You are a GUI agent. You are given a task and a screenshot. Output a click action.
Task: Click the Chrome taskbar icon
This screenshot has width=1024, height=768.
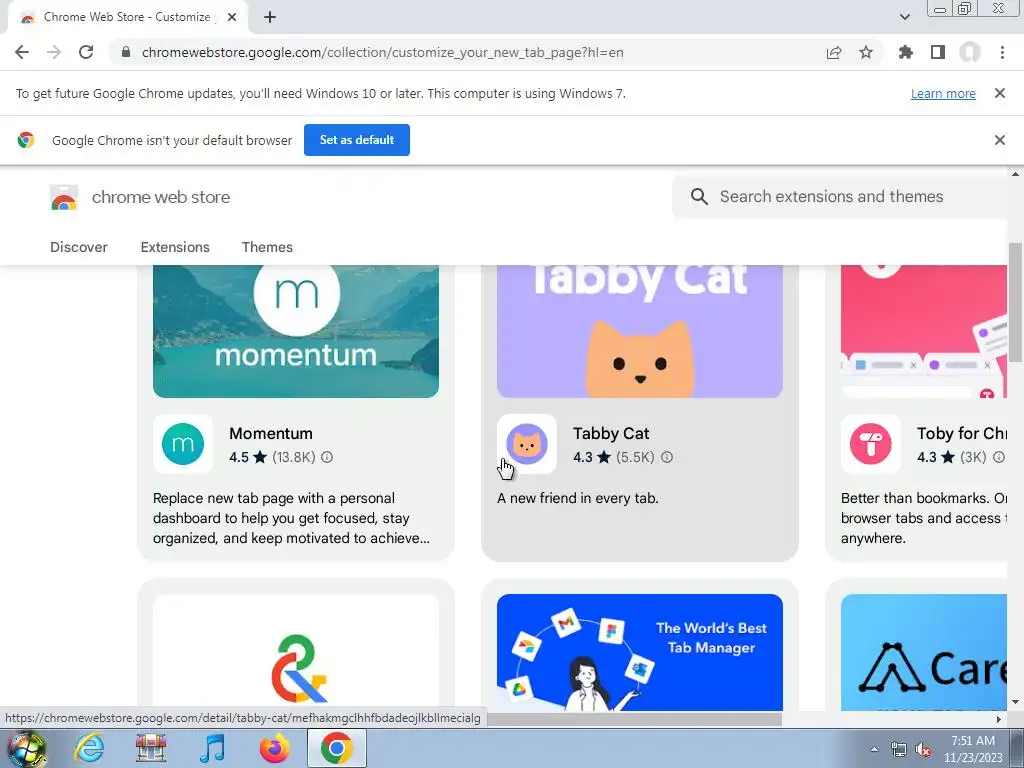(x=336, y=748)
